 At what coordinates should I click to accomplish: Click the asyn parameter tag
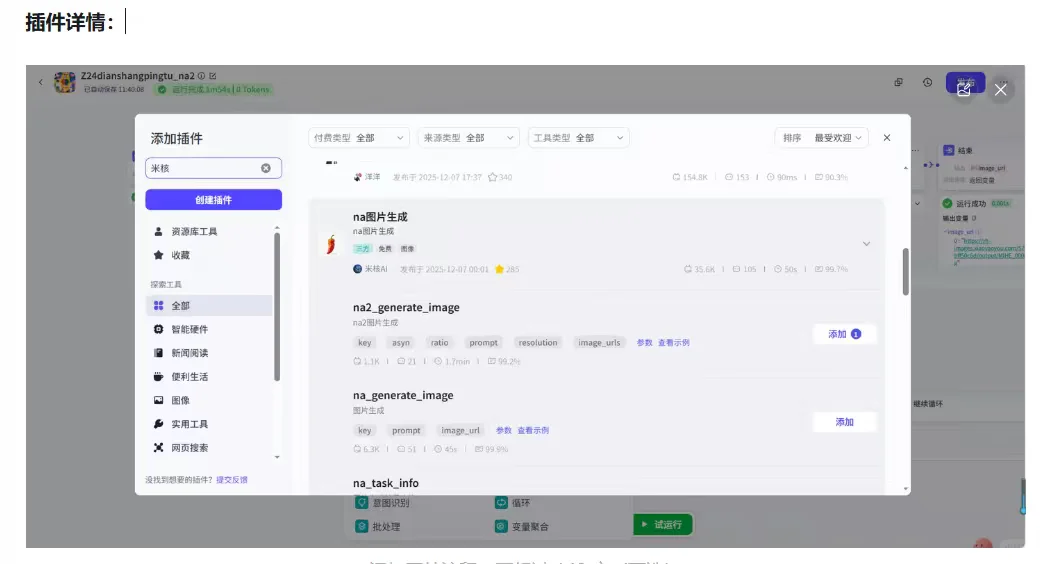[400, 343]
